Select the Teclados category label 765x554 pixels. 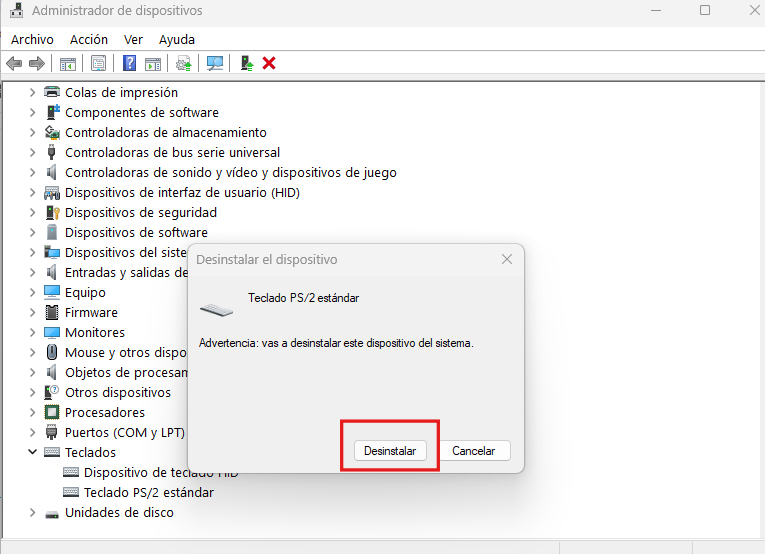(91, 453)
